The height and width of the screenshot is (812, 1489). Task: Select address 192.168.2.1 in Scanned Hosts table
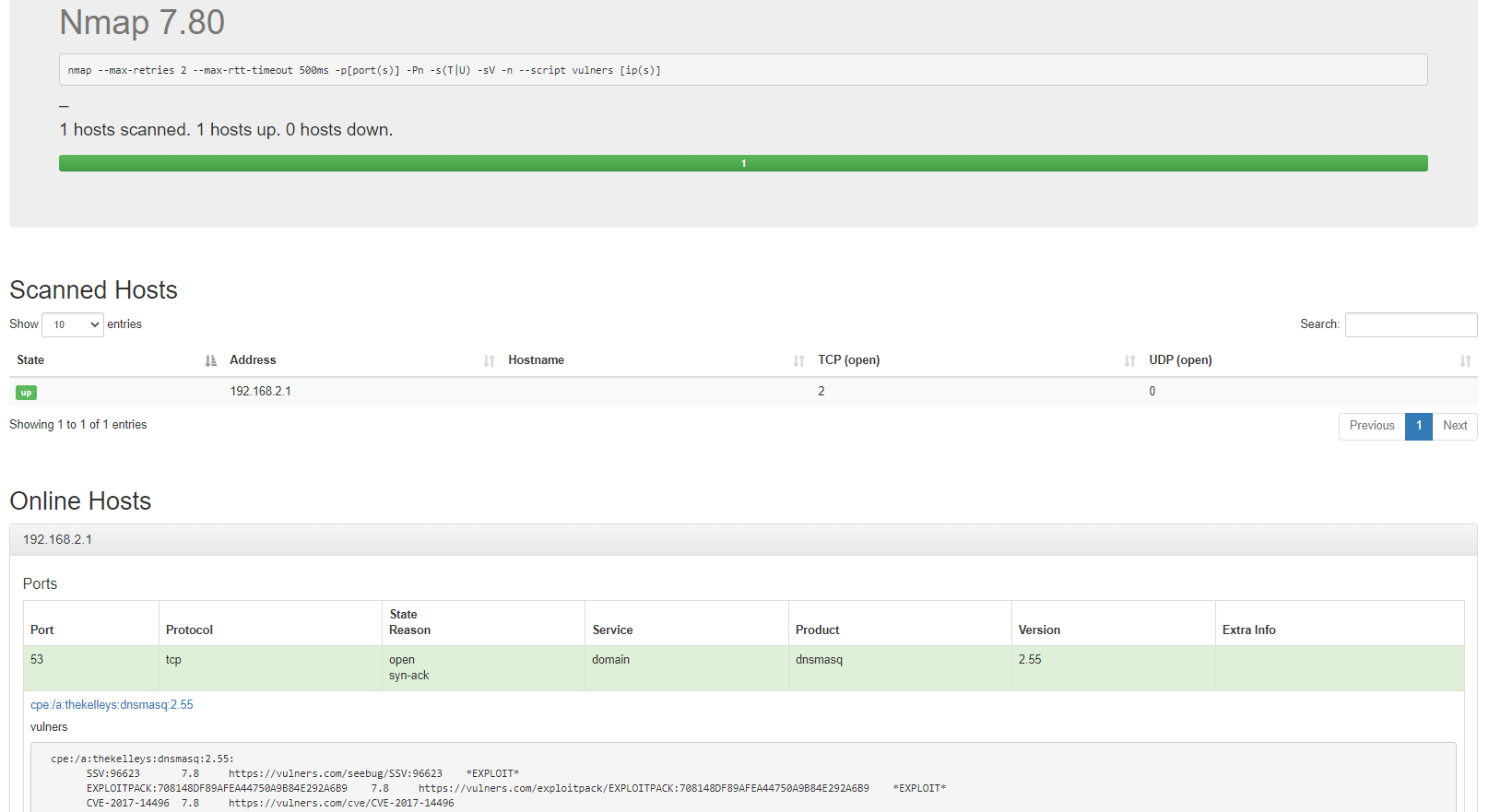(x=260, y=392)
